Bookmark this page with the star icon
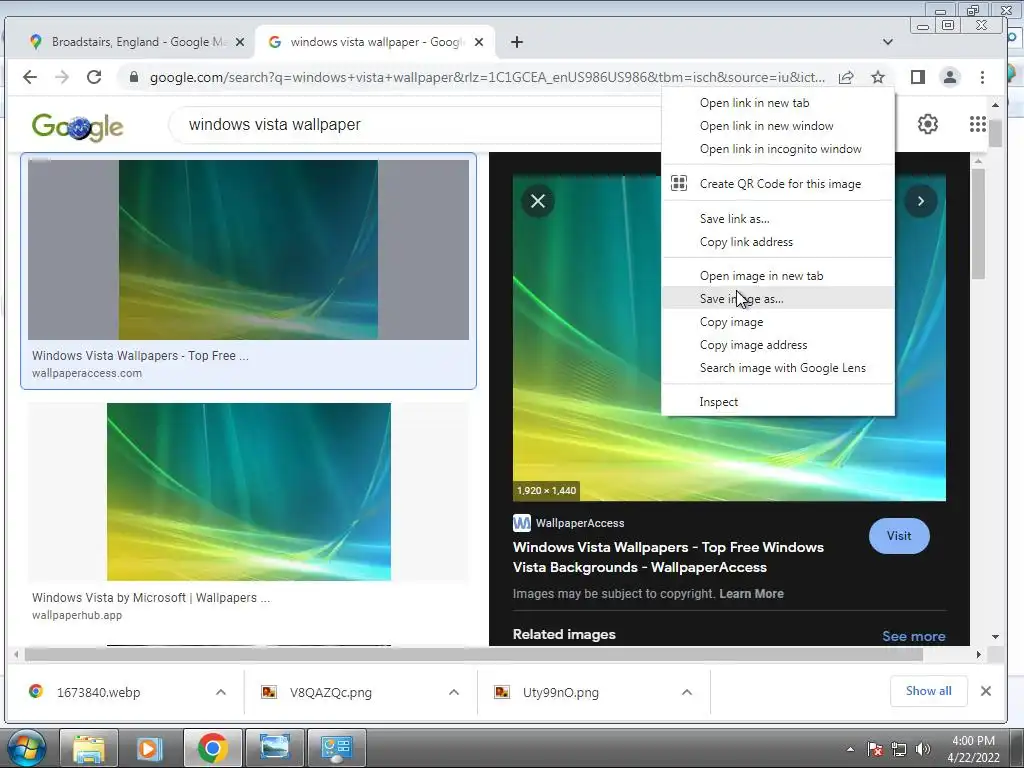This screenshot has width=1024, height=768. [878, 77]
